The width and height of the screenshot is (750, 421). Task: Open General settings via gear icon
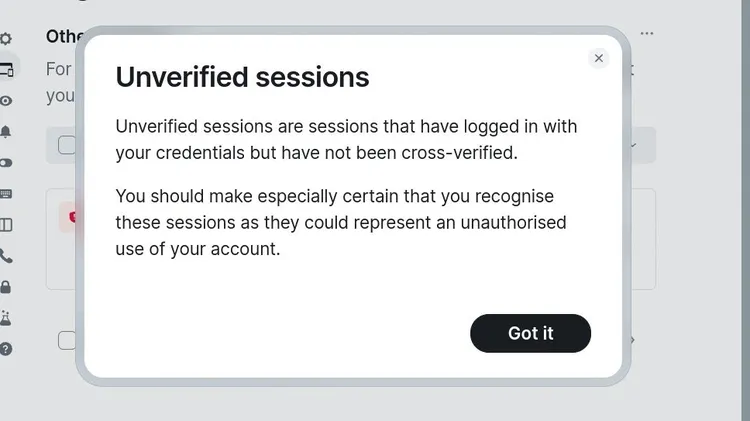point(5,39)
